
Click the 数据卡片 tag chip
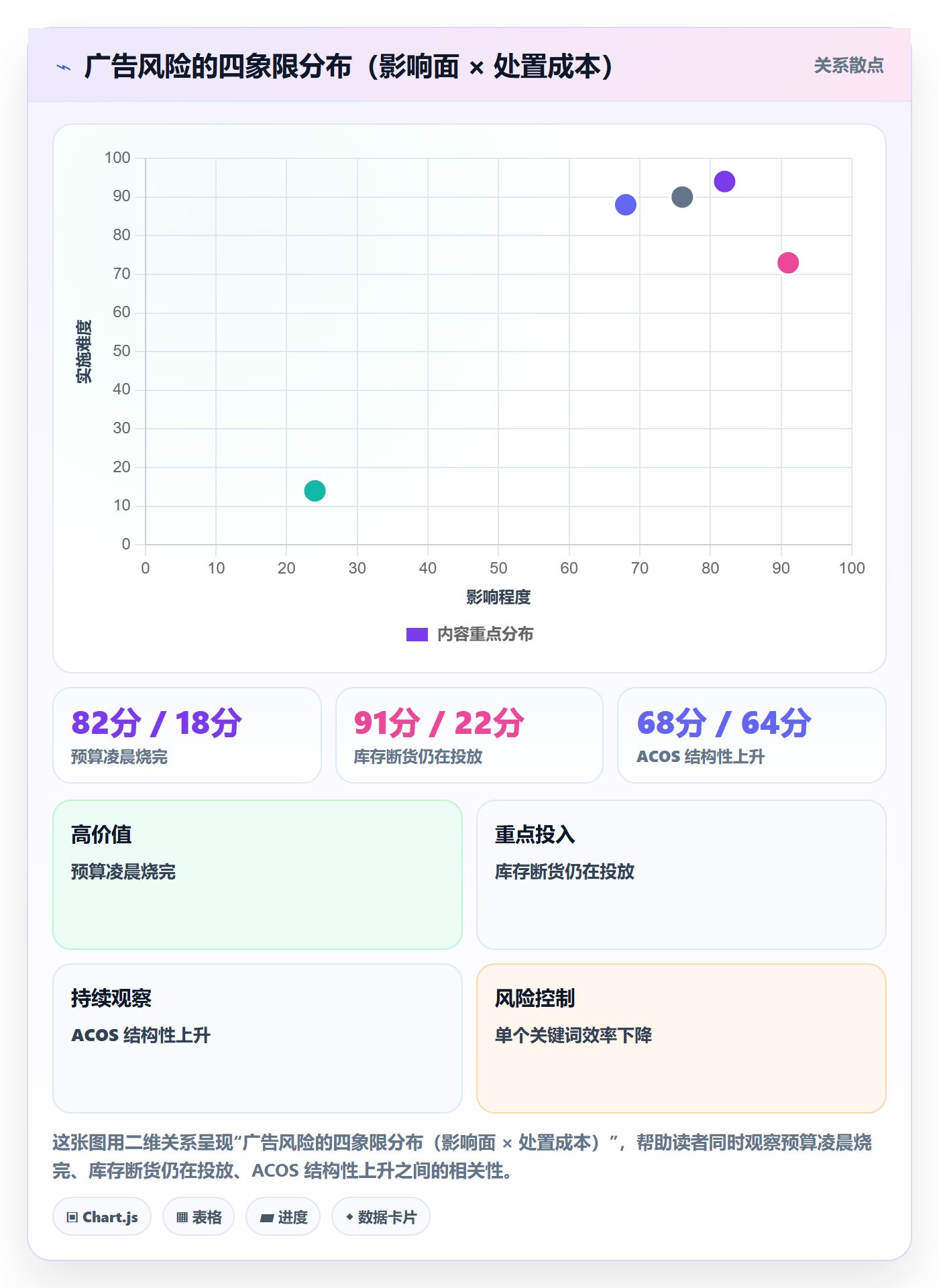click(381, 1217)
